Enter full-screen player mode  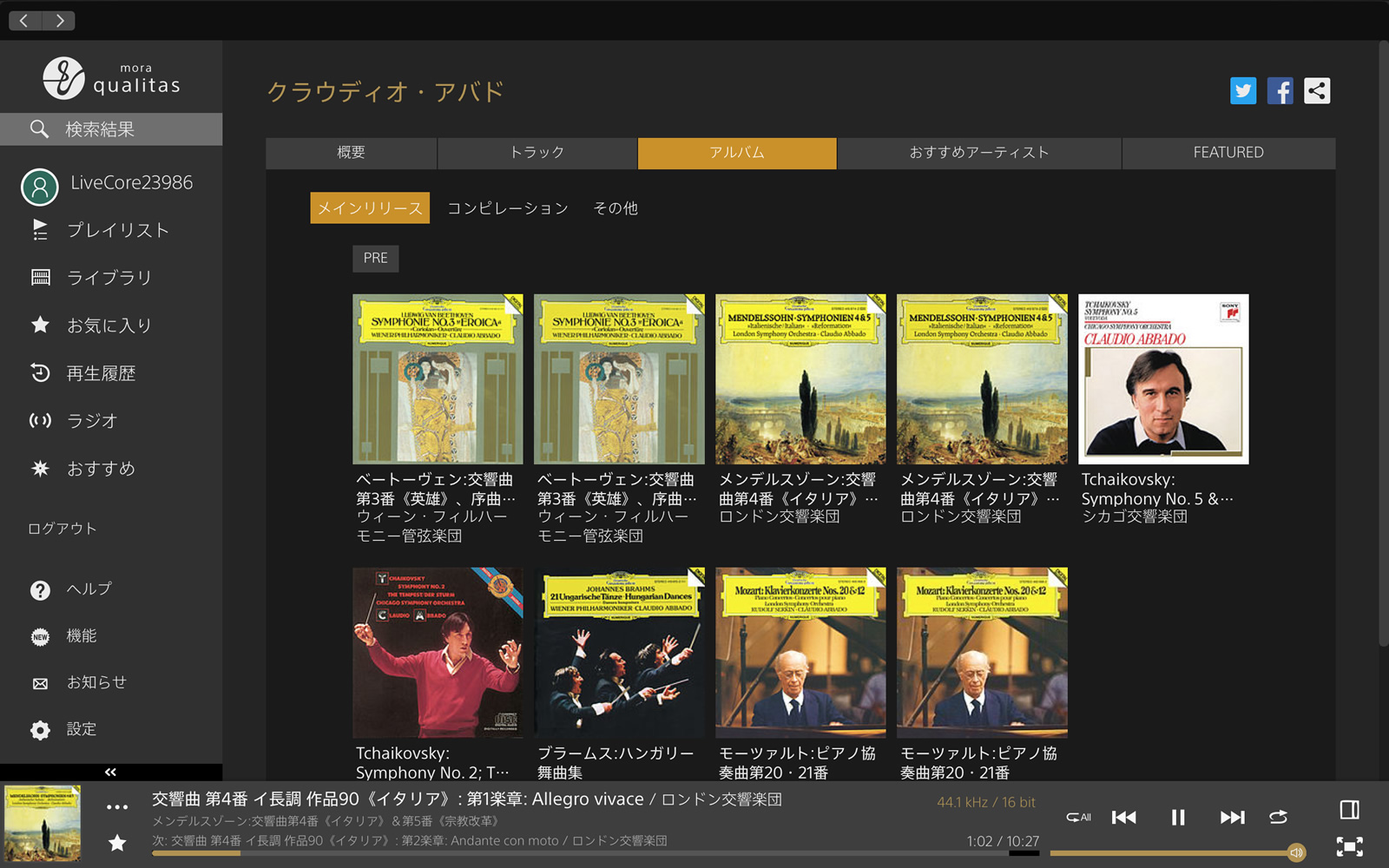click(x=1349, y=846)
